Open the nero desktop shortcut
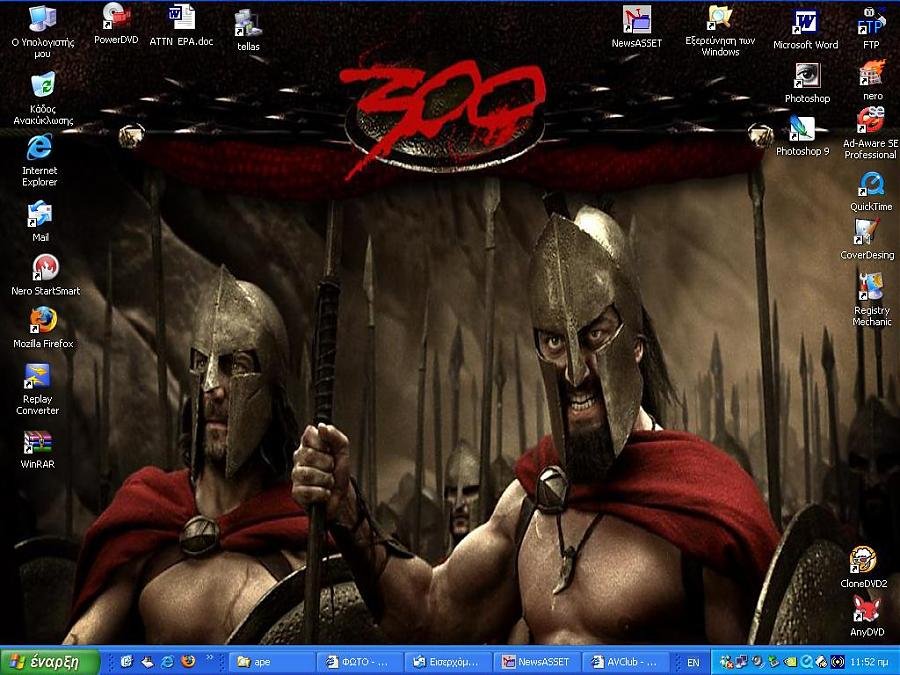The height and width of the screenshot is (675, 900). click(x=872, y=80)
